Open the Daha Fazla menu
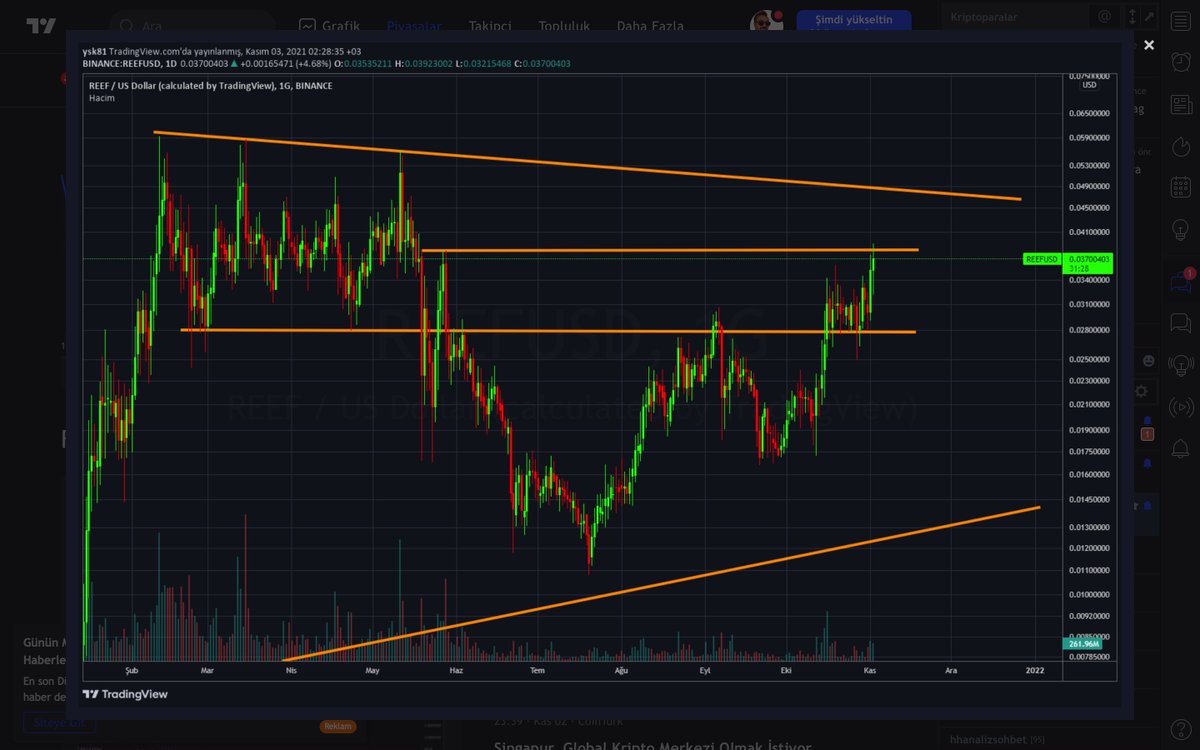 coord(650,26)
